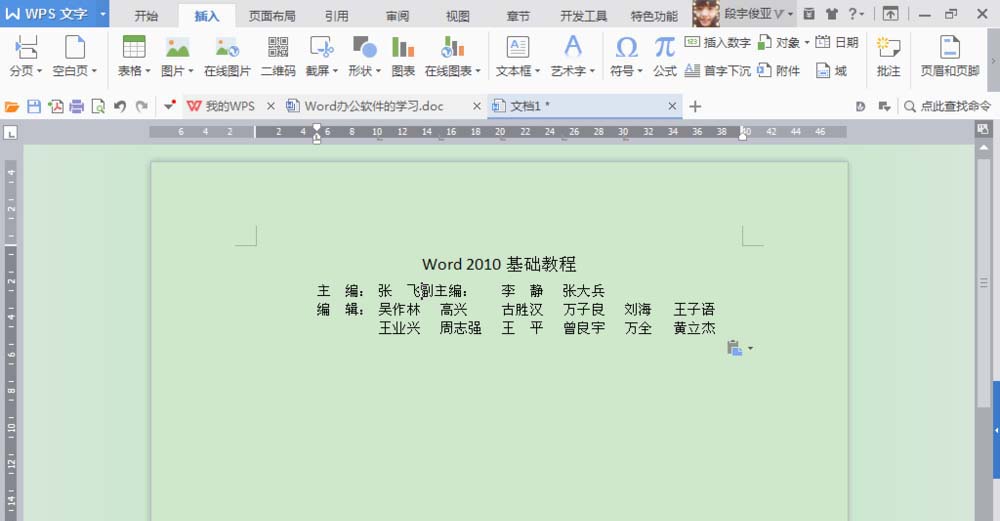The height and width of the screenshot is (521, 1000).
Task: Click the 图表 chart icon
Action: pos(403,56)
